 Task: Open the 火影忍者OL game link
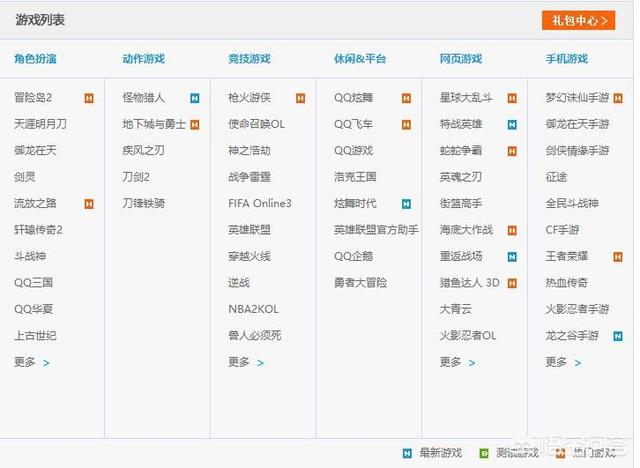(x=468, y=335)
